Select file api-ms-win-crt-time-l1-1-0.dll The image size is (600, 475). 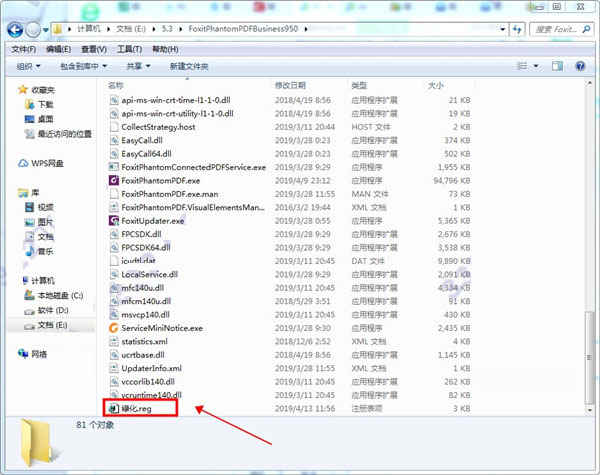176,100
